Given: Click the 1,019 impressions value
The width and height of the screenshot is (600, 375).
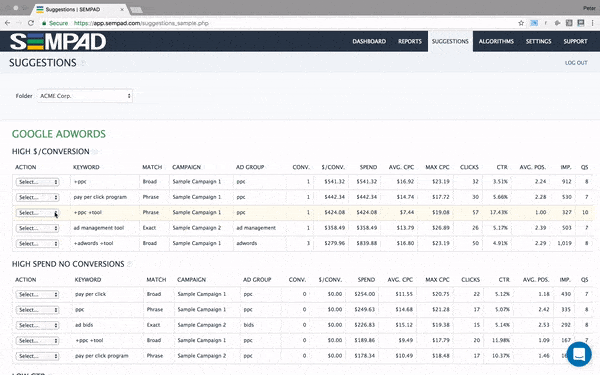Looking at the screenshot, I should click(x=564, y=243).
